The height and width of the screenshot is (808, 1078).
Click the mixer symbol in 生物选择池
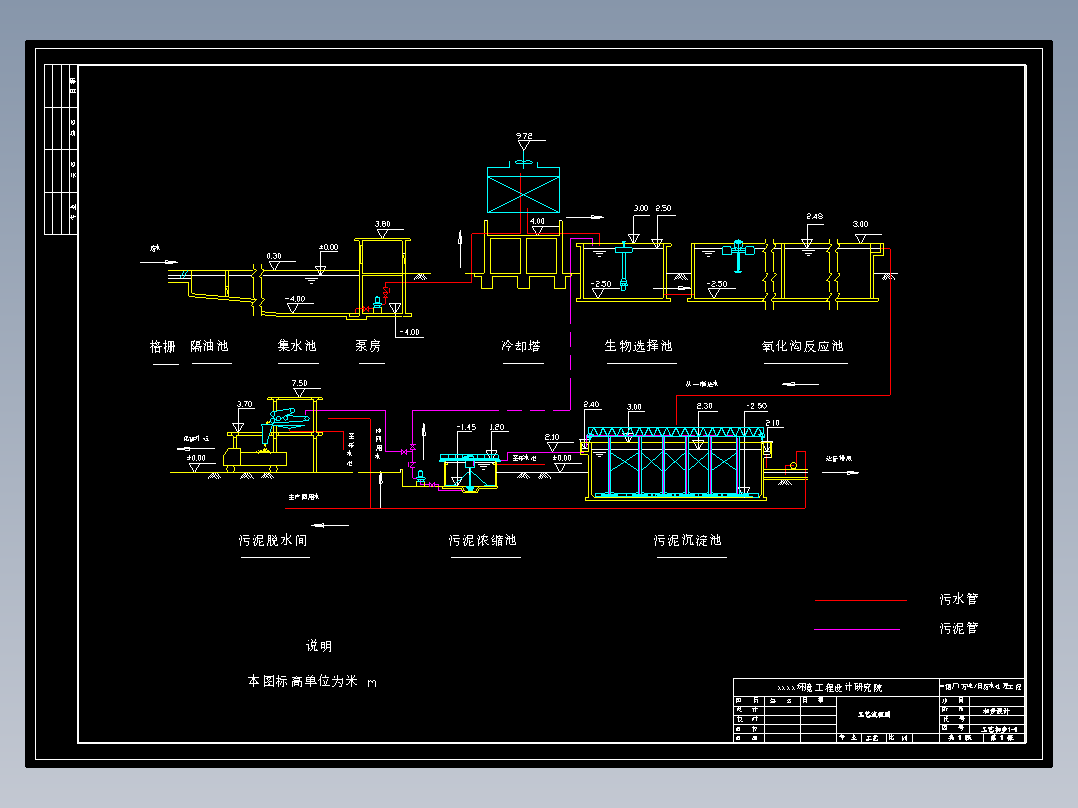624,266
